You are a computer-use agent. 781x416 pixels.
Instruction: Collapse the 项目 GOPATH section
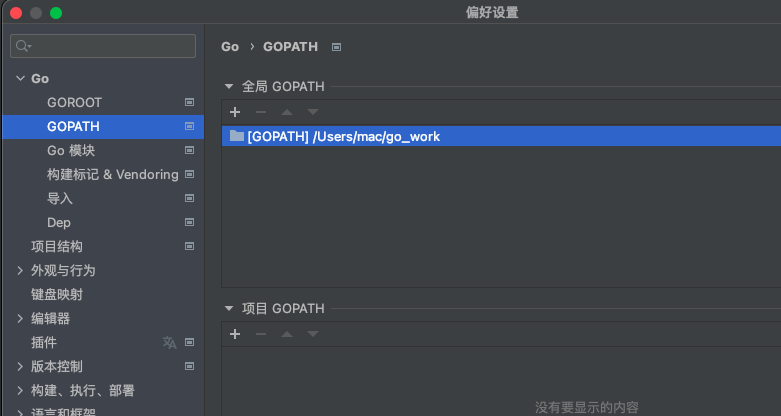(229, 308)
